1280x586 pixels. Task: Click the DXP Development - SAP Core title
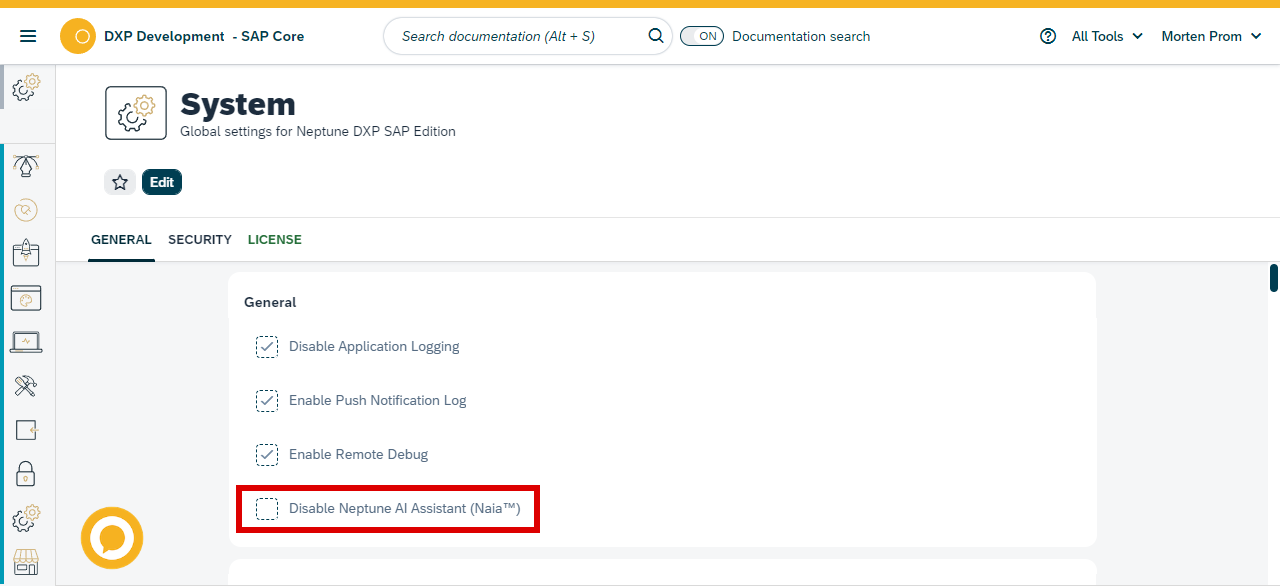[204, 36]
